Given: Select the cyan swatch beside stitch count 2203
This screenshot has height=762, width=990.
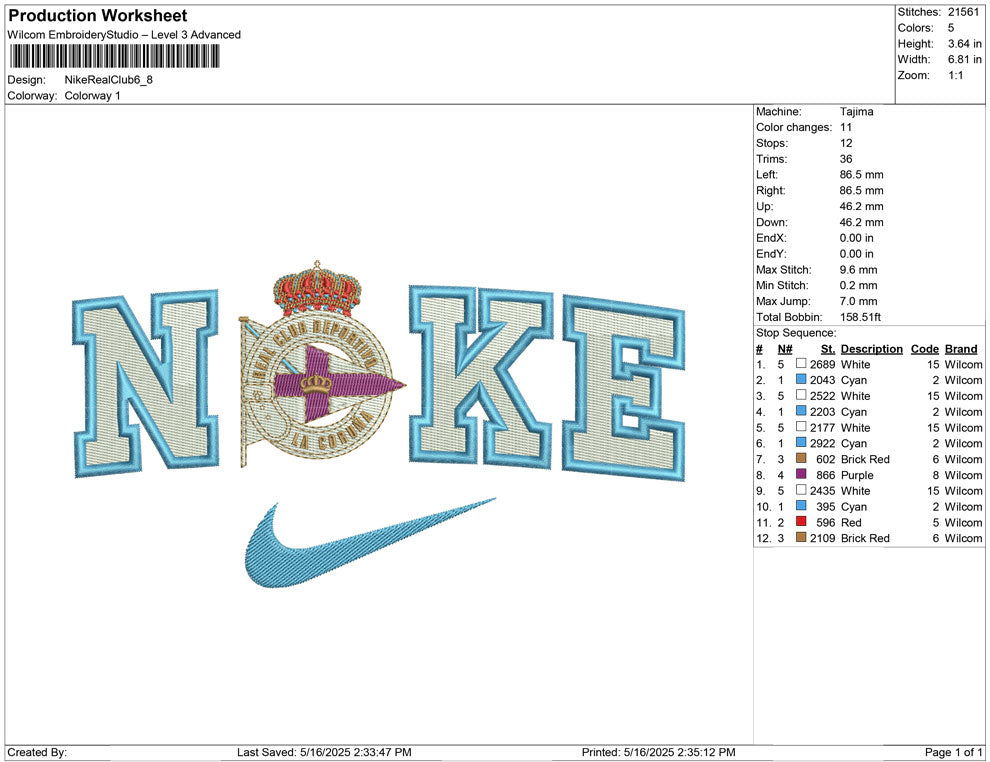Looking at the screenshot, I should tap(801, 411).
